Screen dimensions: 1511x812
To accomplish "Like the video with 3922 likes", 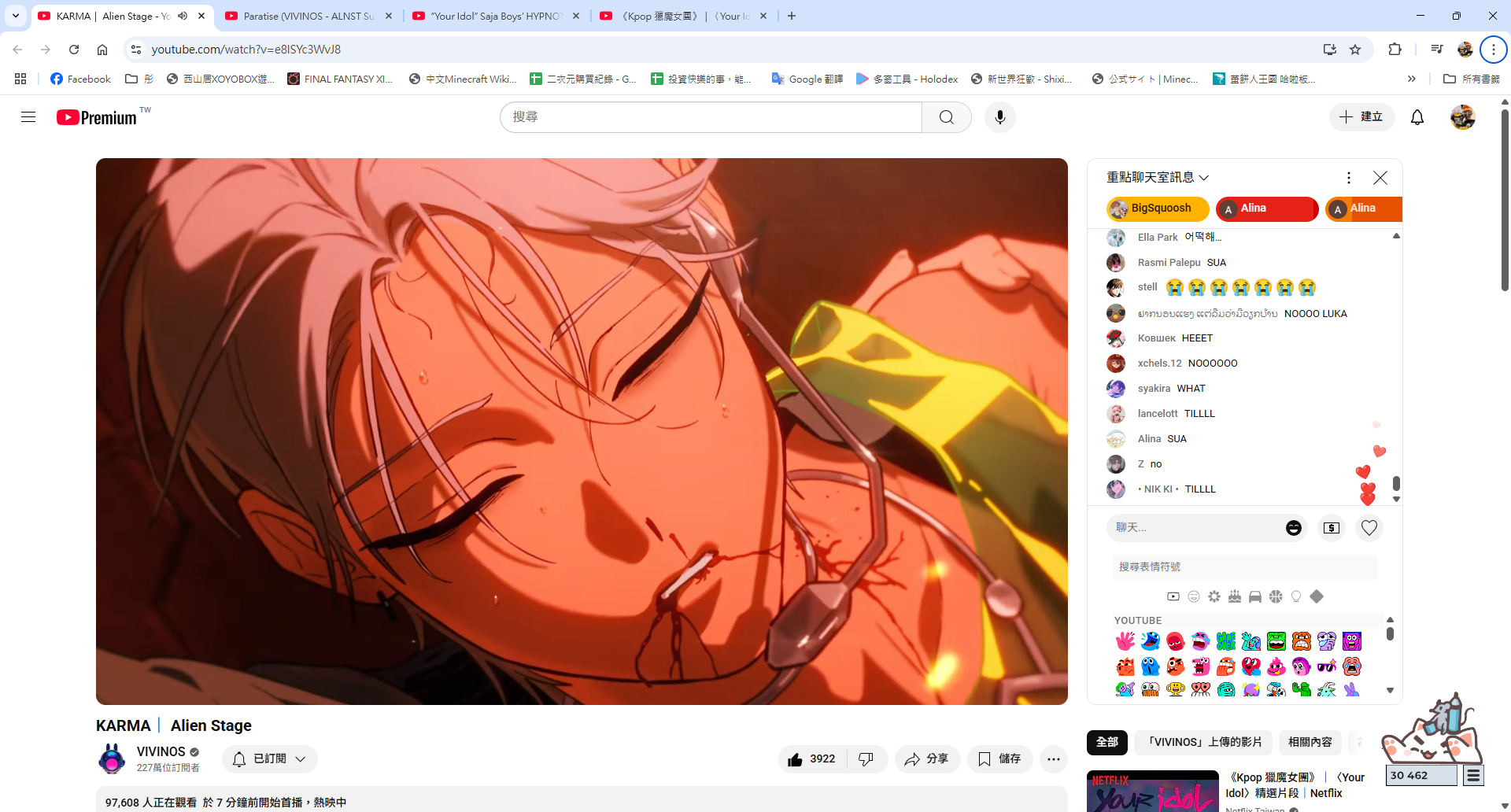I will [x=812, y=759].
